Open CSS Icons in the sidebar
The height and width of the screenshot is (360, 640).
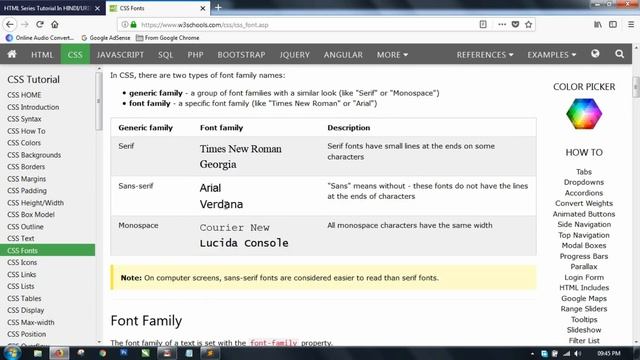click(x=22, y=262)
